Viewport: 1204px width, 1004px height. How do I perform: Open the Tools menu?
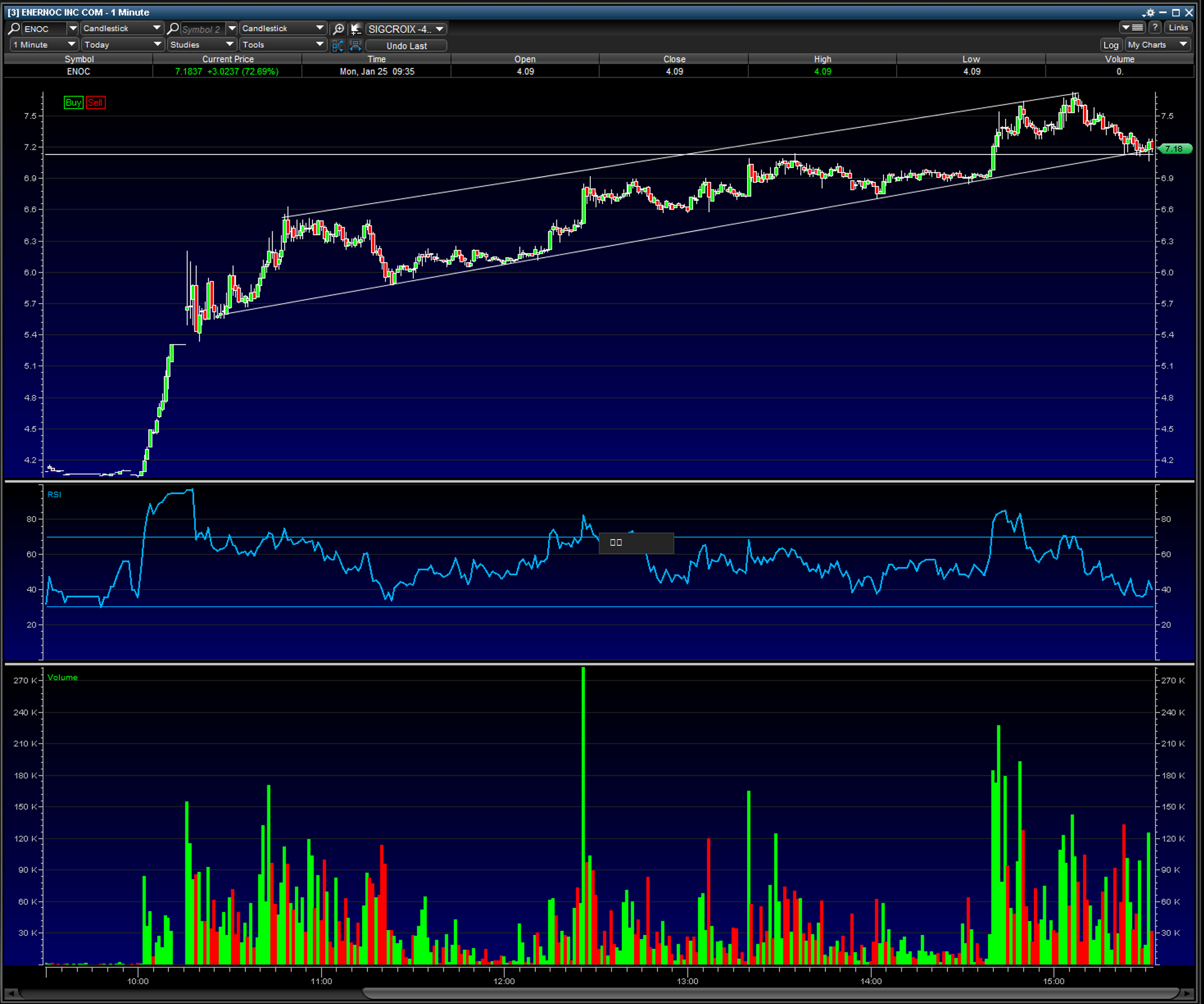point(282,44)
